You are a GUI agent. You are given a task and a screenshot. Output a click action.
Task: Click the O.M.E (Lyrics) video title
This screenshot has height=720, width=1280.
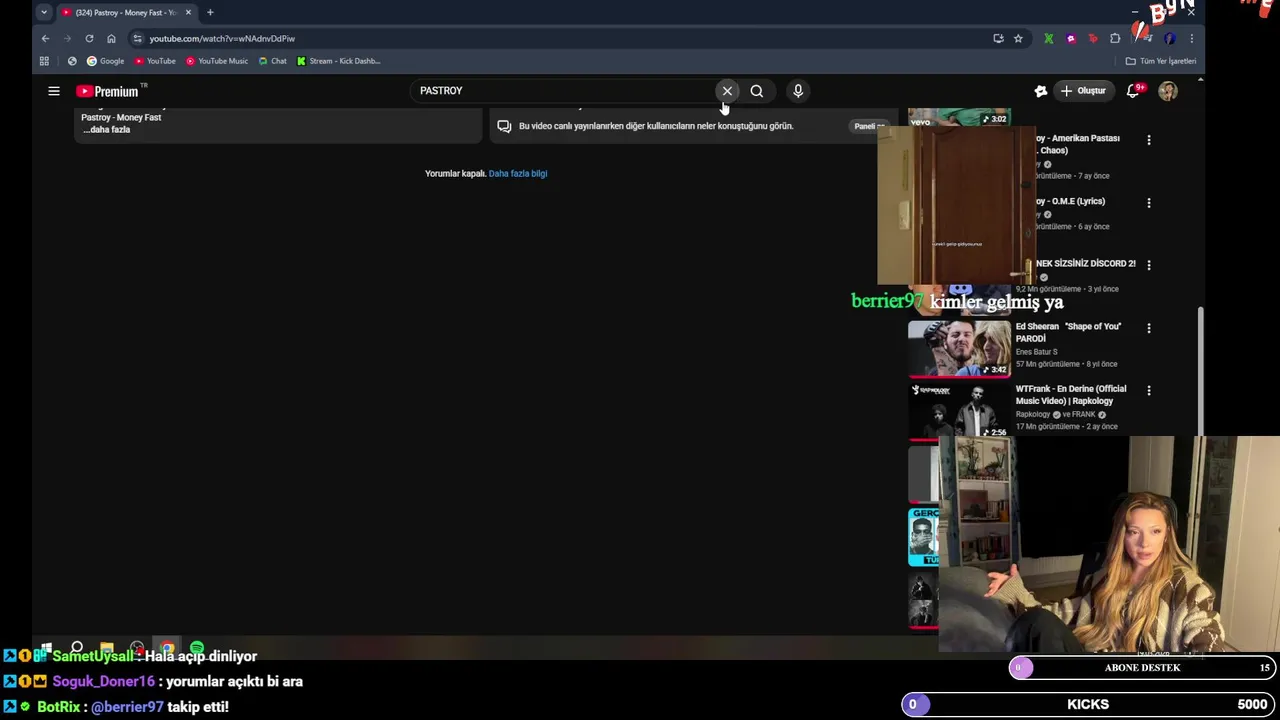pos(1070,201)
